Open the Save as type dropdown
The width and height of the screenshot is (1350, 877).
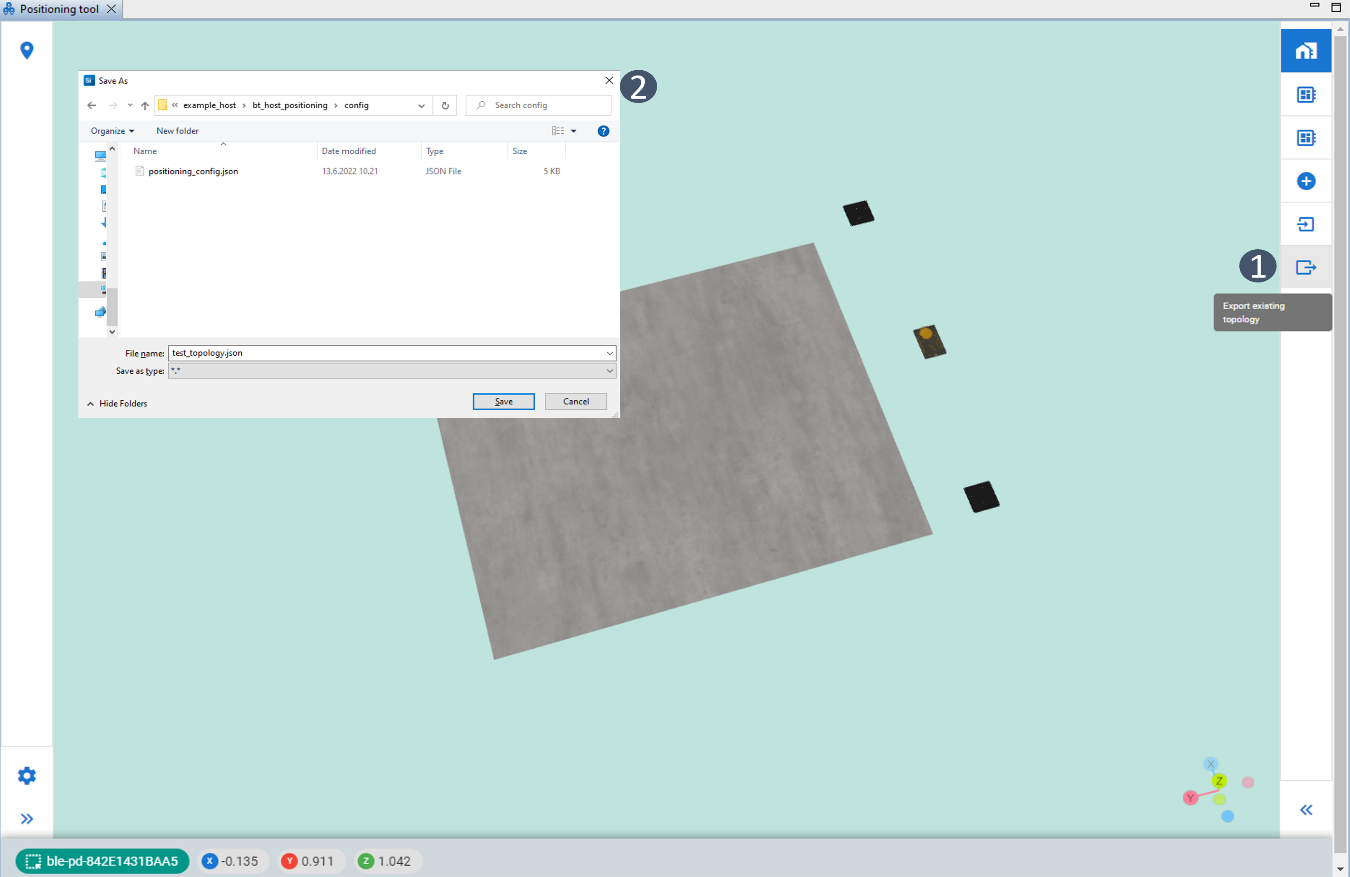pos(392,371)
